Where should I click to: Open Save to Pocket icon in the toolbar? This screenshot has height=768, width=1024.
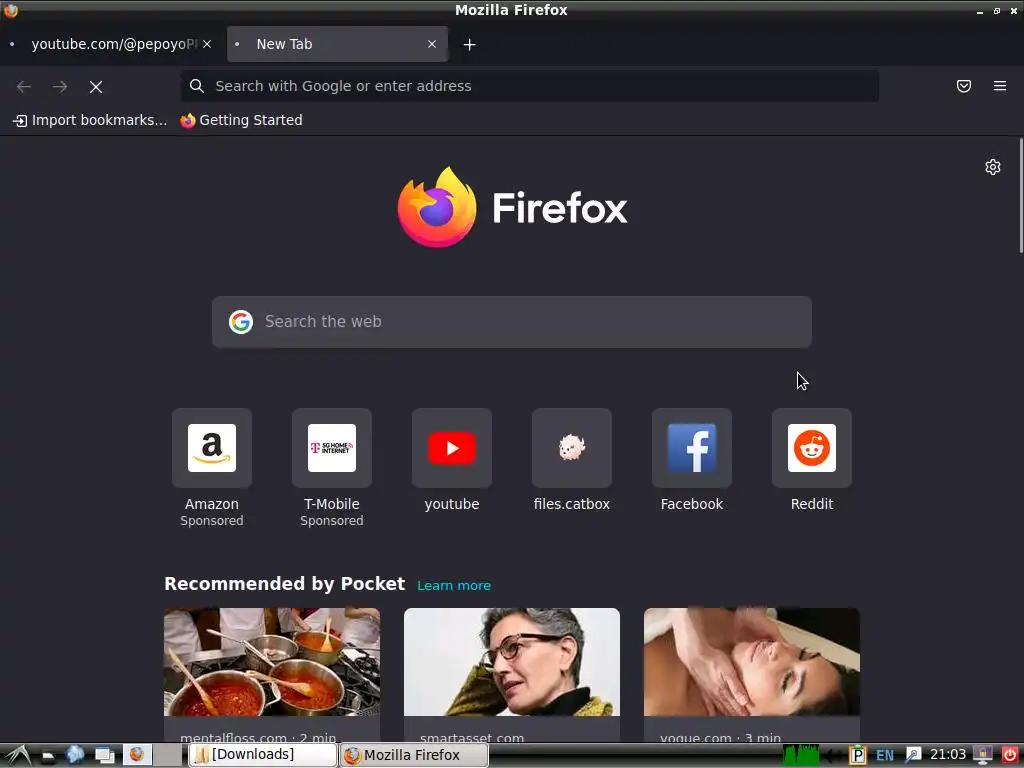pos(963,86)
